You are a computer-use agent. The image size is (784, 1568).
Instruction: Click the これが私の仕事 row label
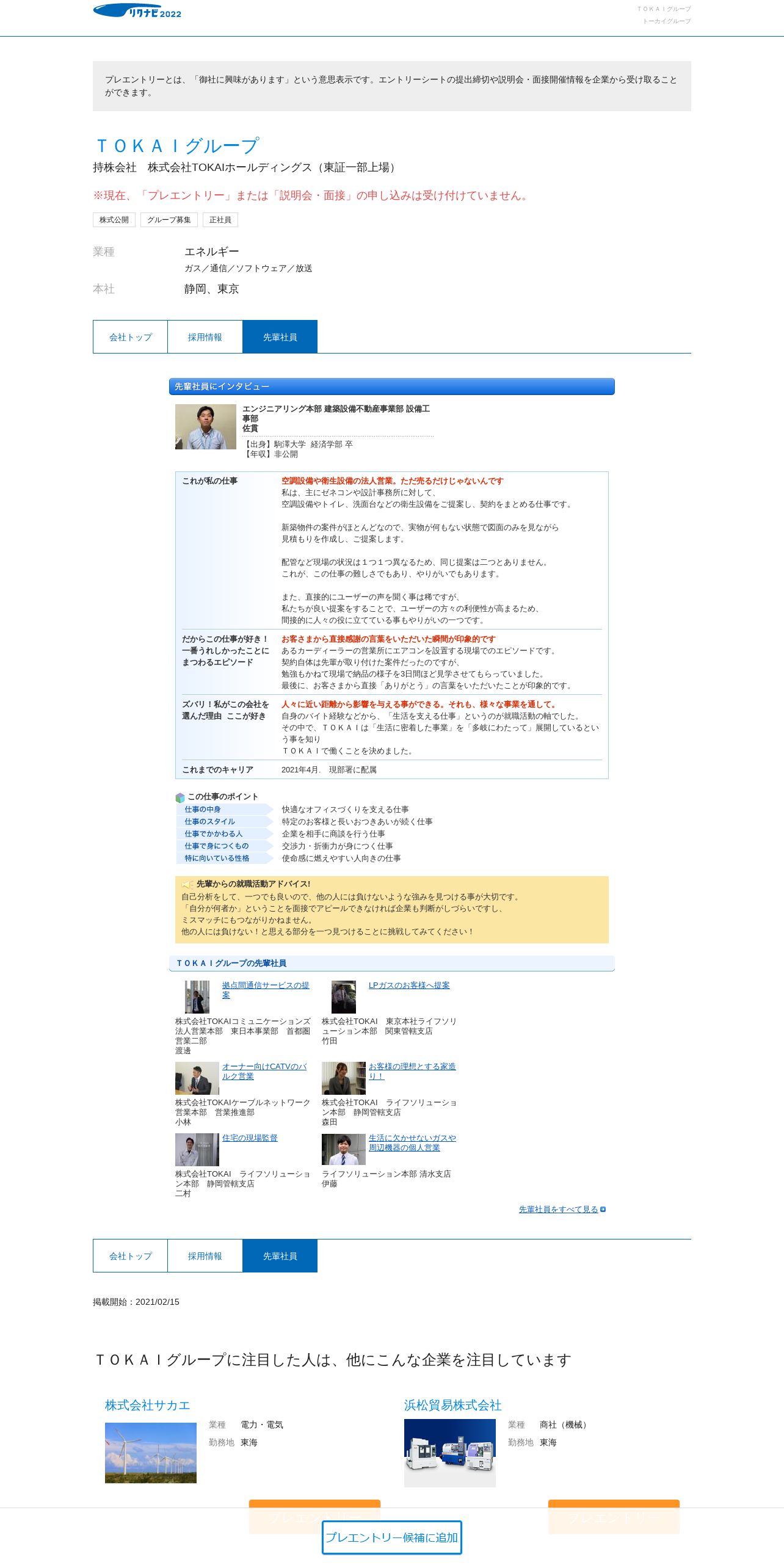(209, 481)
